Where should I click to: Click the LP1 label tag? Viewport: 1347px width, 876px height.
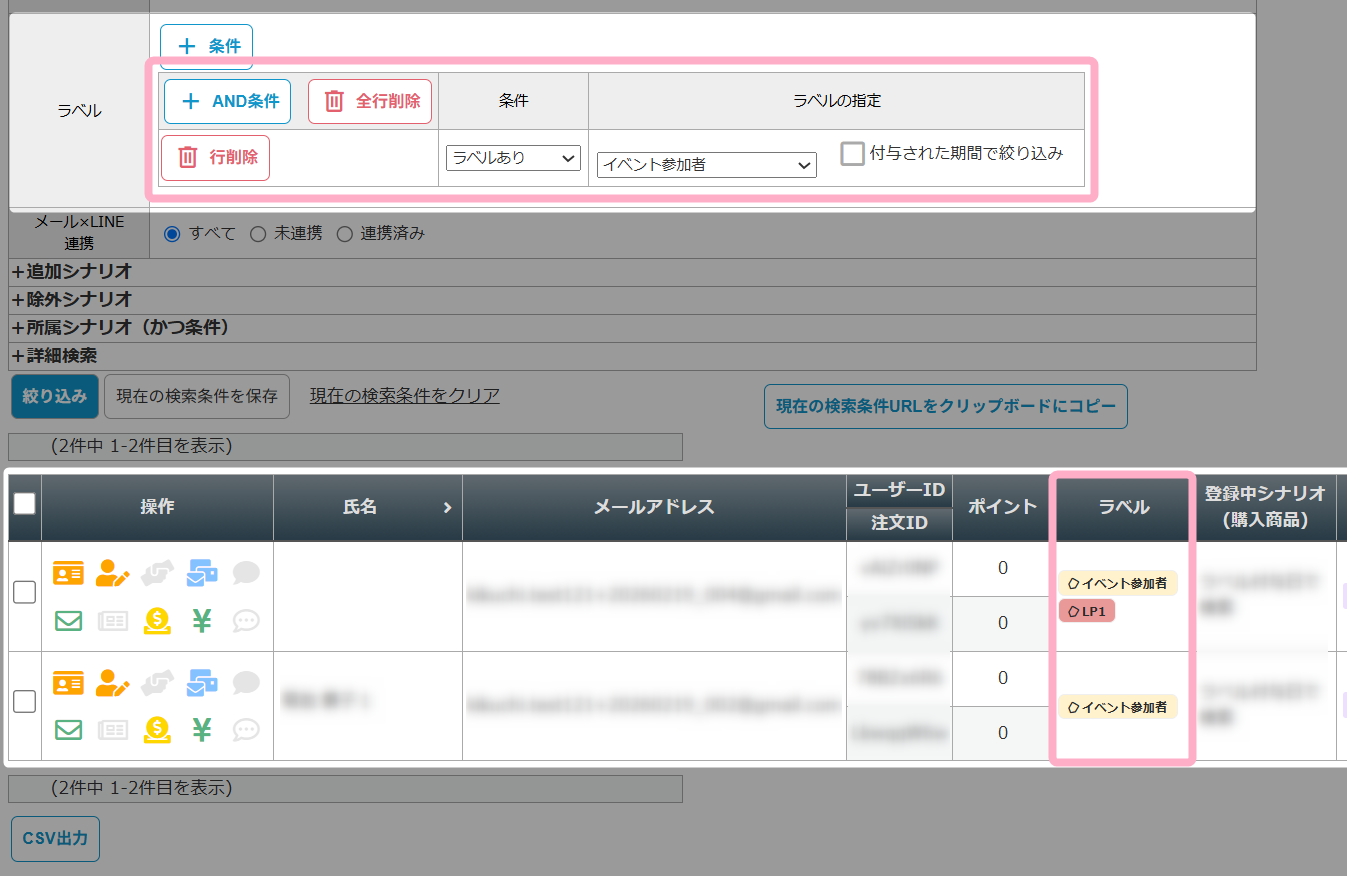coord(1087,611)
